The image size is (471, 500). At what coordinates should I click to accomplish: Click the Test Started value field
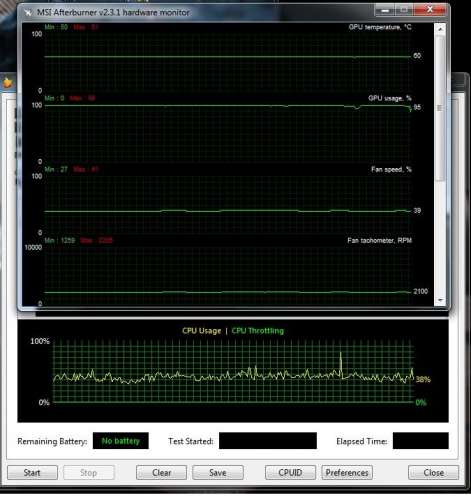pos(268,441)
